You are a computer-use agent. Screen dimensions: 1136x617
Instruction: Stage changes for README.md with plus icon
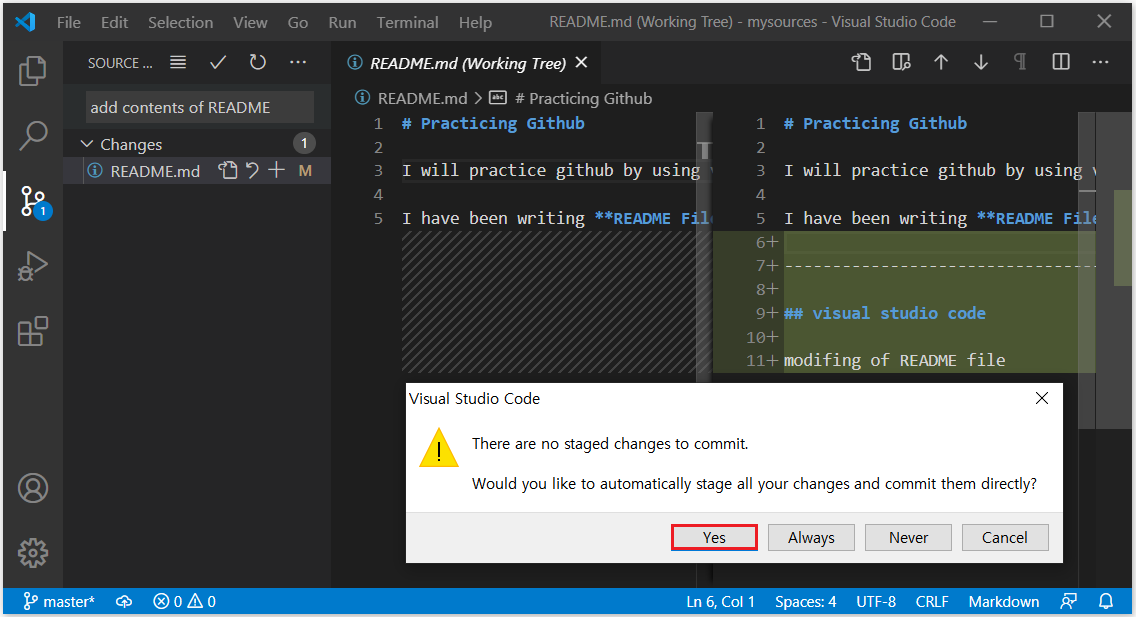[276, 170]
